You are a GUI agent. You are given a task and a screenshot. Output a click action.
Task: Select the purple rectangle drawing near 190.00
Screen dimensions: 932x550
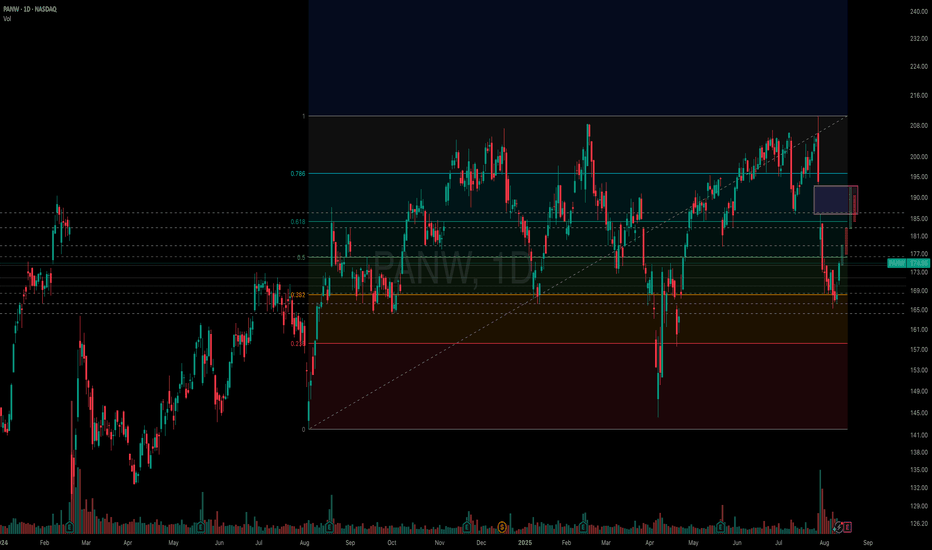pyautogui.click(x=836, y=200)
